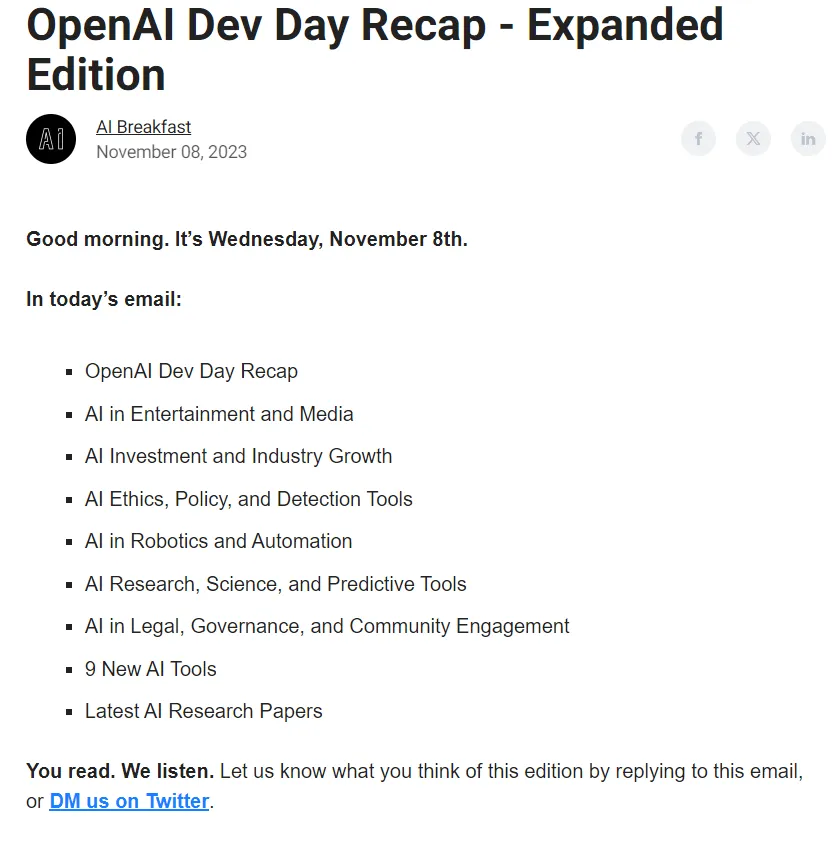Select AI in Legal, Governance, Community Engagement item
834x849 pixels.
tap(327, 626)
